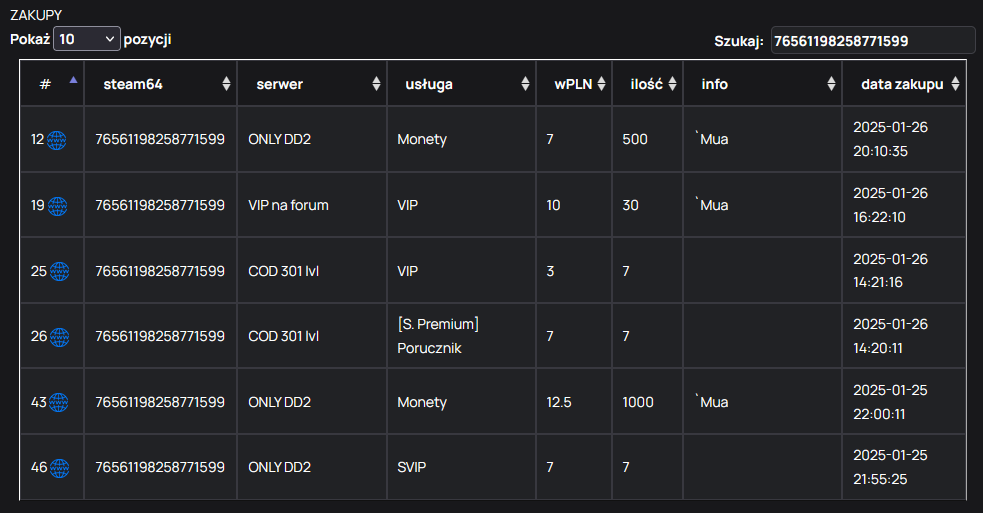Sort table by usługa column
The height and width of the screenshot is (513, 983).
525,84
